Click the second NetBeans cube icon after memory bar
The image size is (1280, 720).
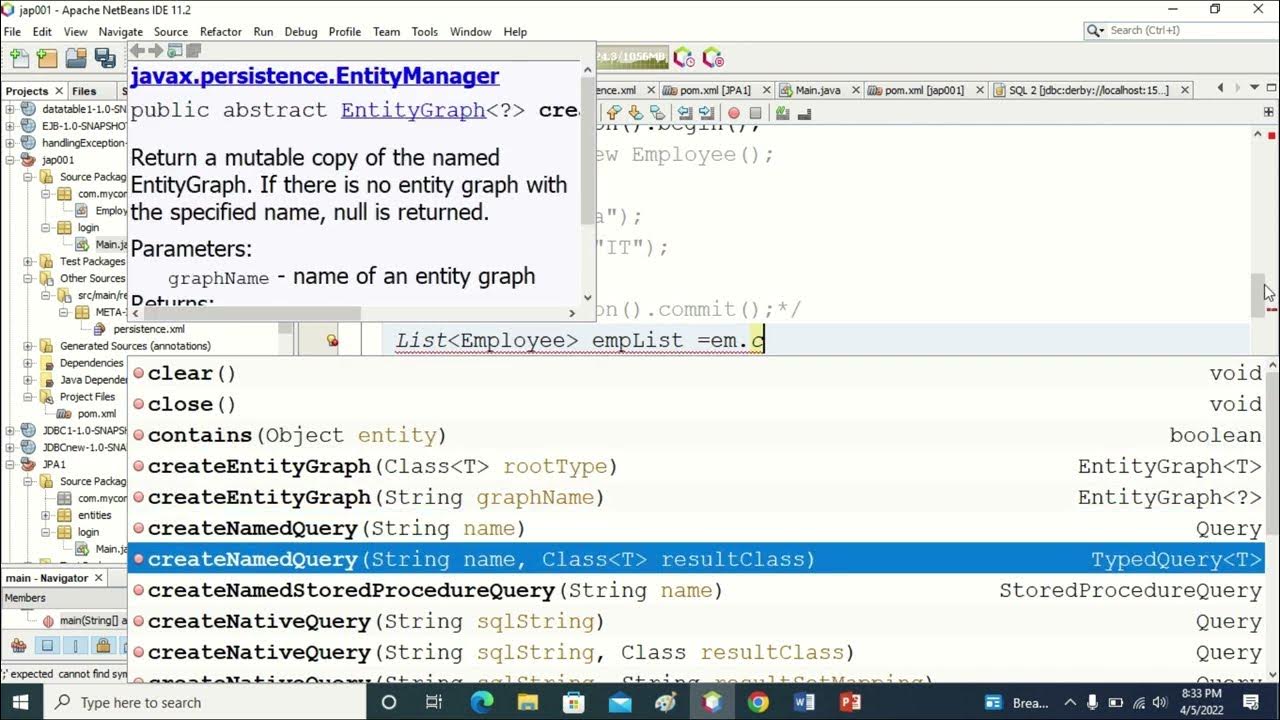tap(713, 58)
